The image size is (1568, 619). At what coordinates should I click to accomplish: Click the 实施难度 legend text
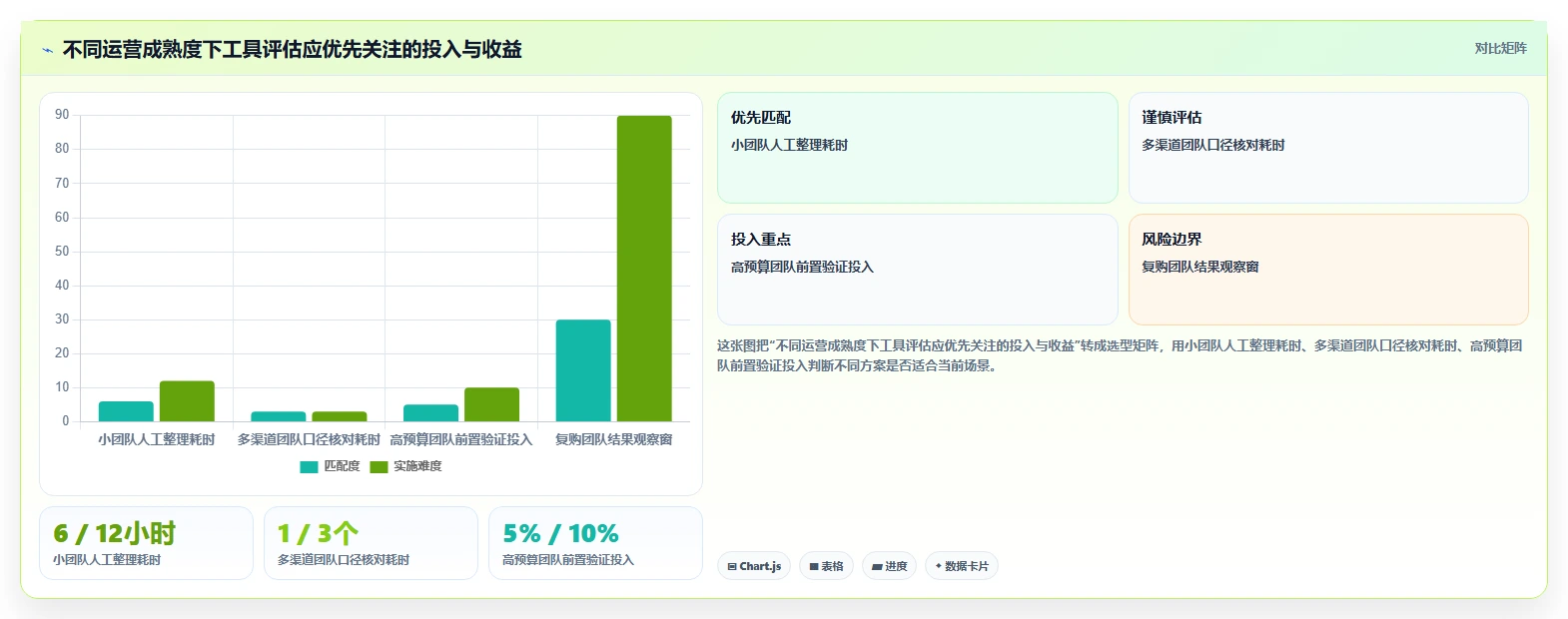coord(417,466)
